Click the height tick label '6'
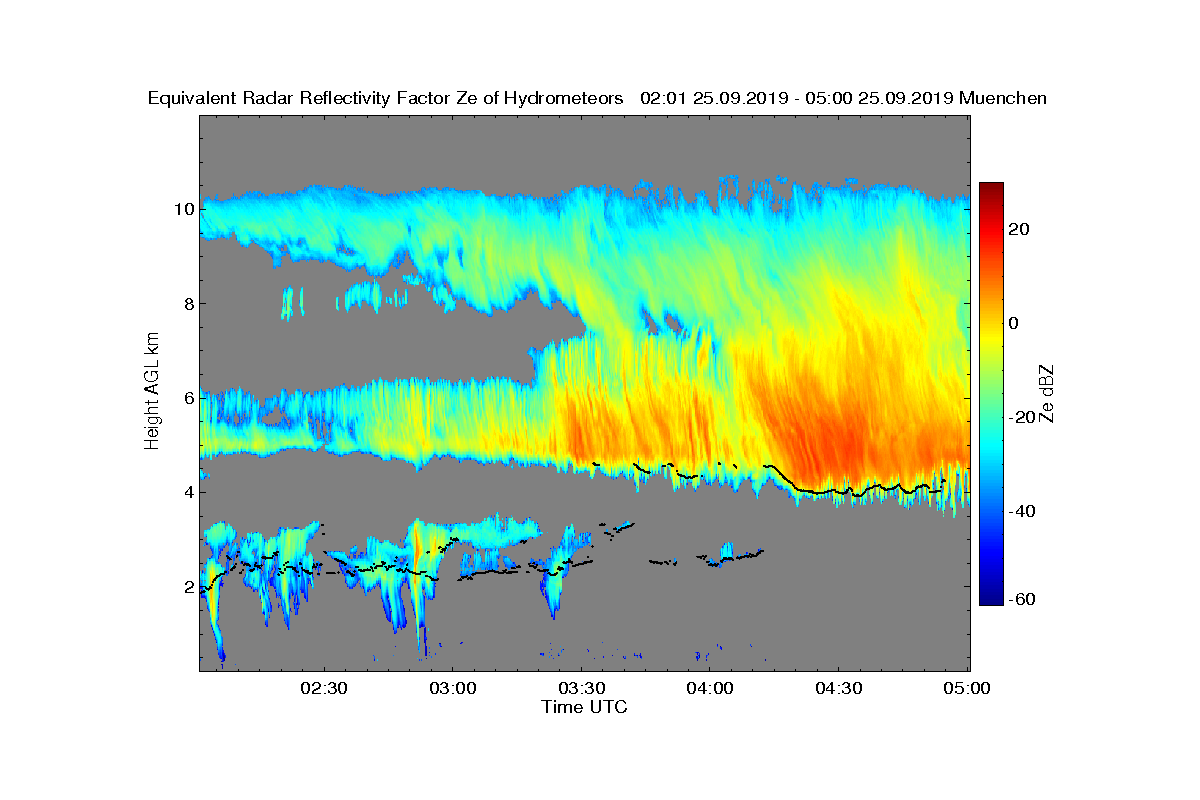 tap(187, 398)
